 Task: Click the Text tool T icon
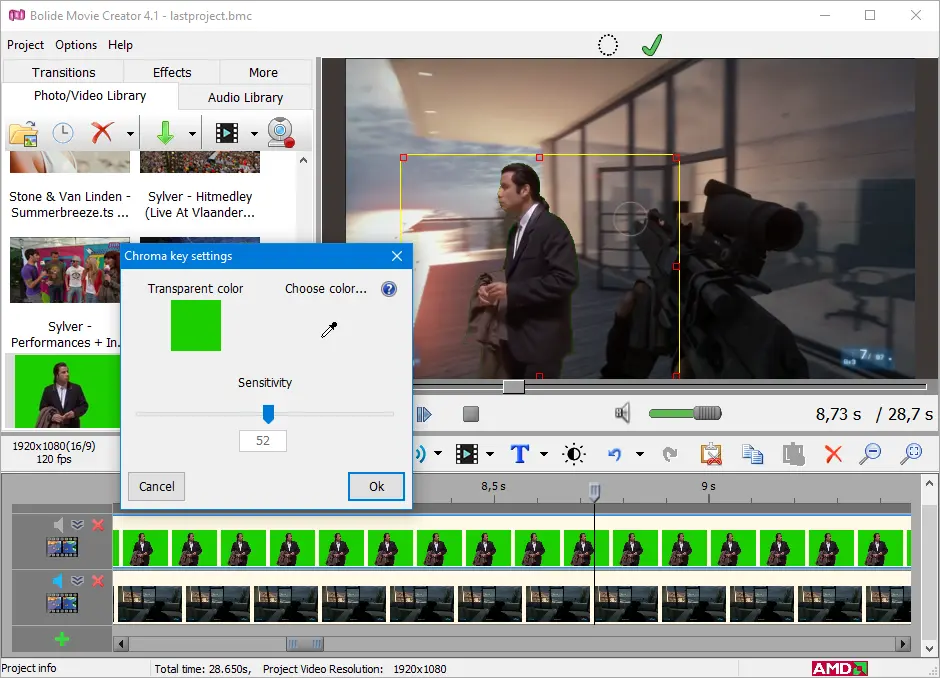520,454
